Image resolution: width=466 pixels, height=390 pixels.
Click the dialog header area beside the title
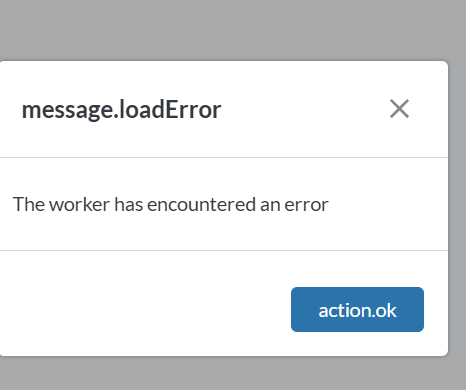pyautogui.click(x=305, y=109)
